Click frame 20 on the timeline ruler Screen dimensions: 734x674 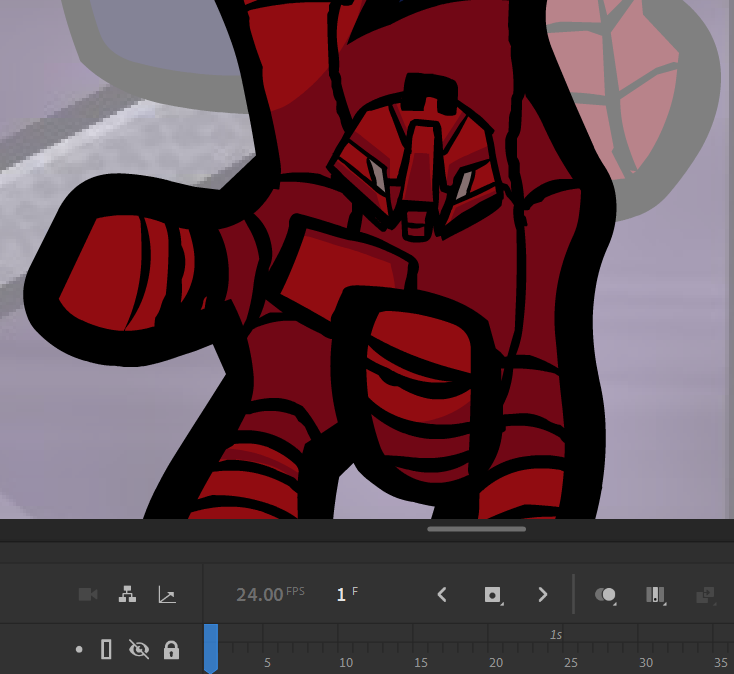click(x=496, y=662)
